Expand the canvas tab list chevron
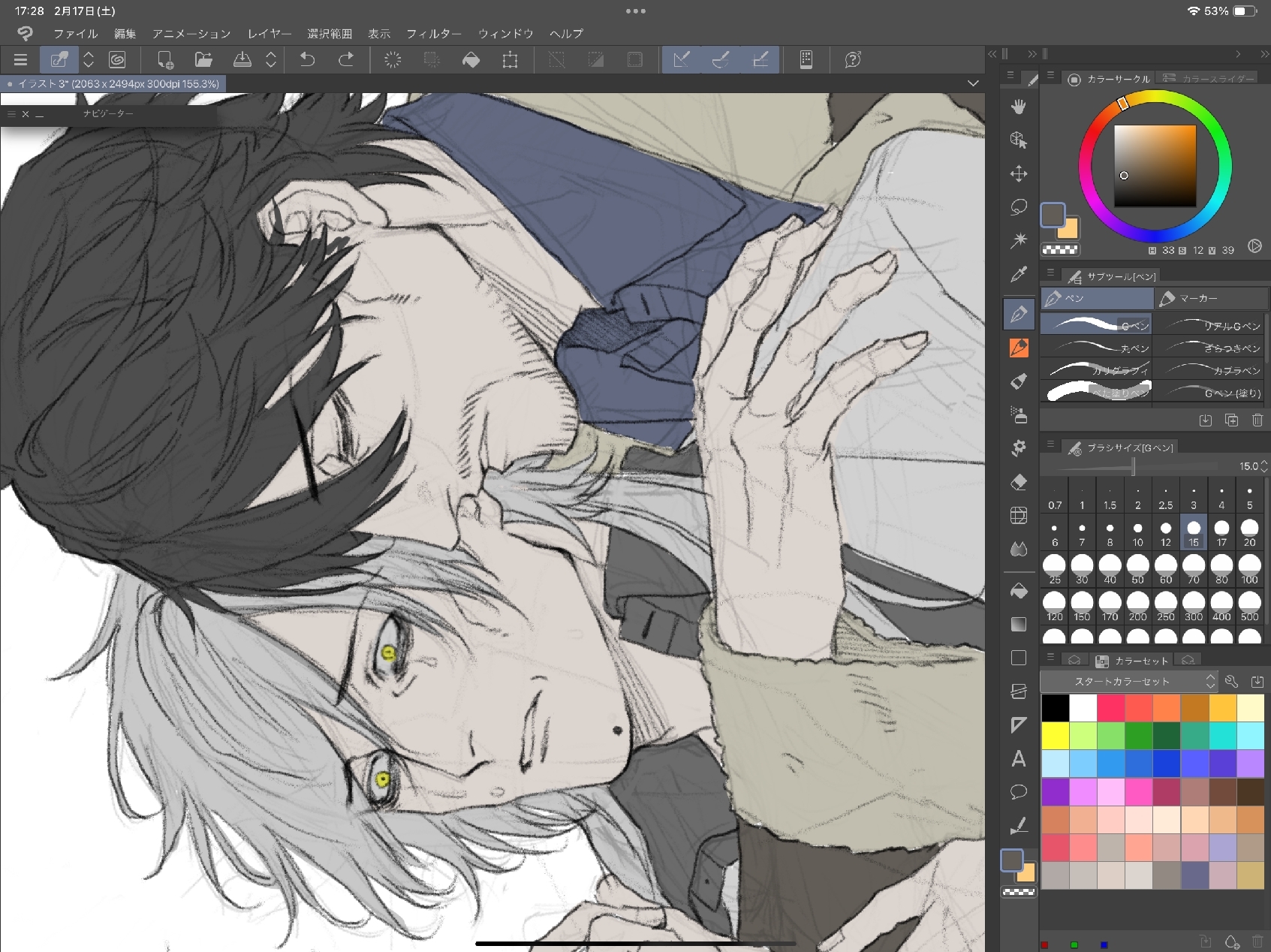 (x=973, y=83)
